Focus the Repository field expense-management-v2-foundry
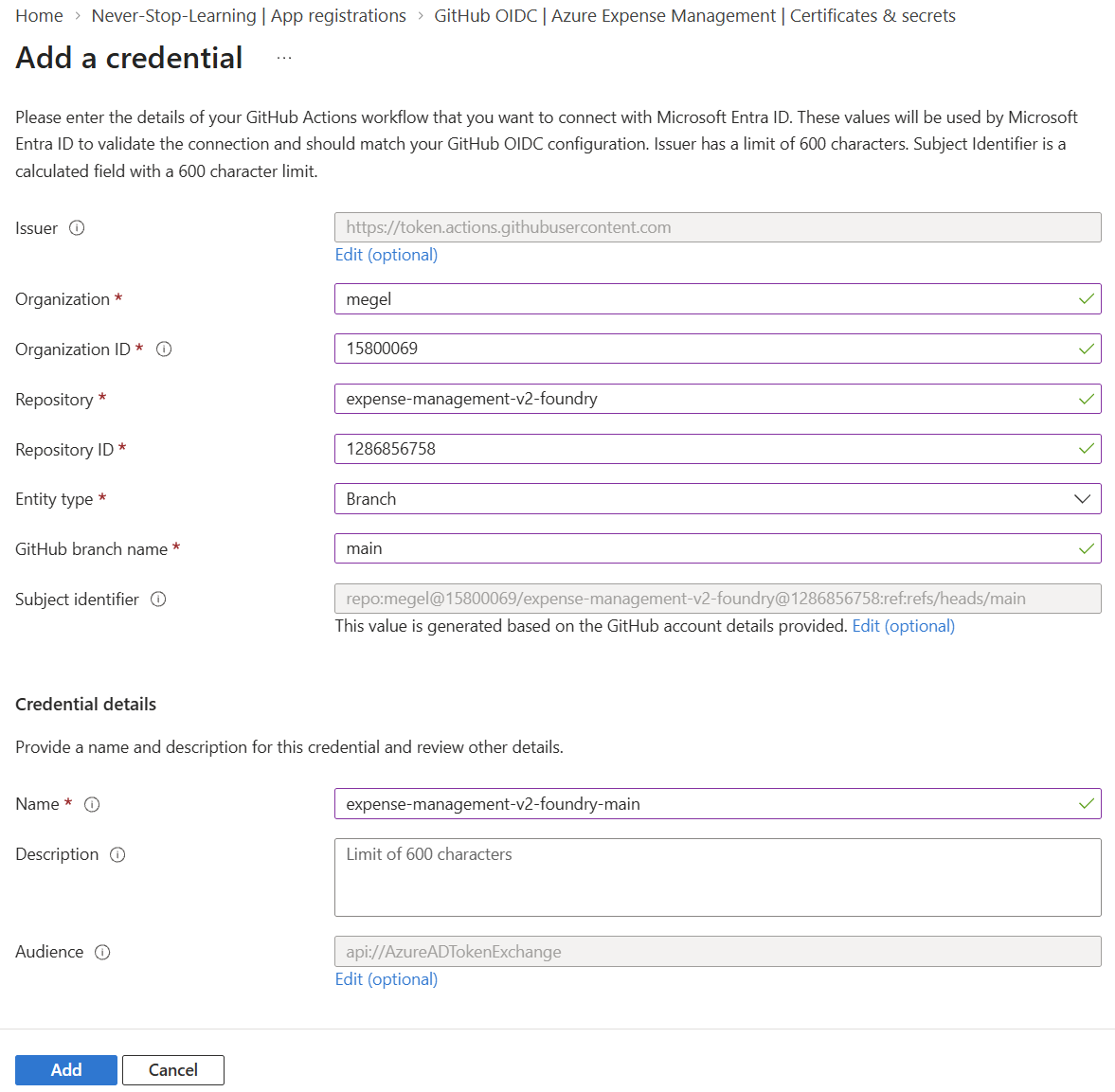1115x1092 pixels. pyautogui.click(x=717, y=399)
